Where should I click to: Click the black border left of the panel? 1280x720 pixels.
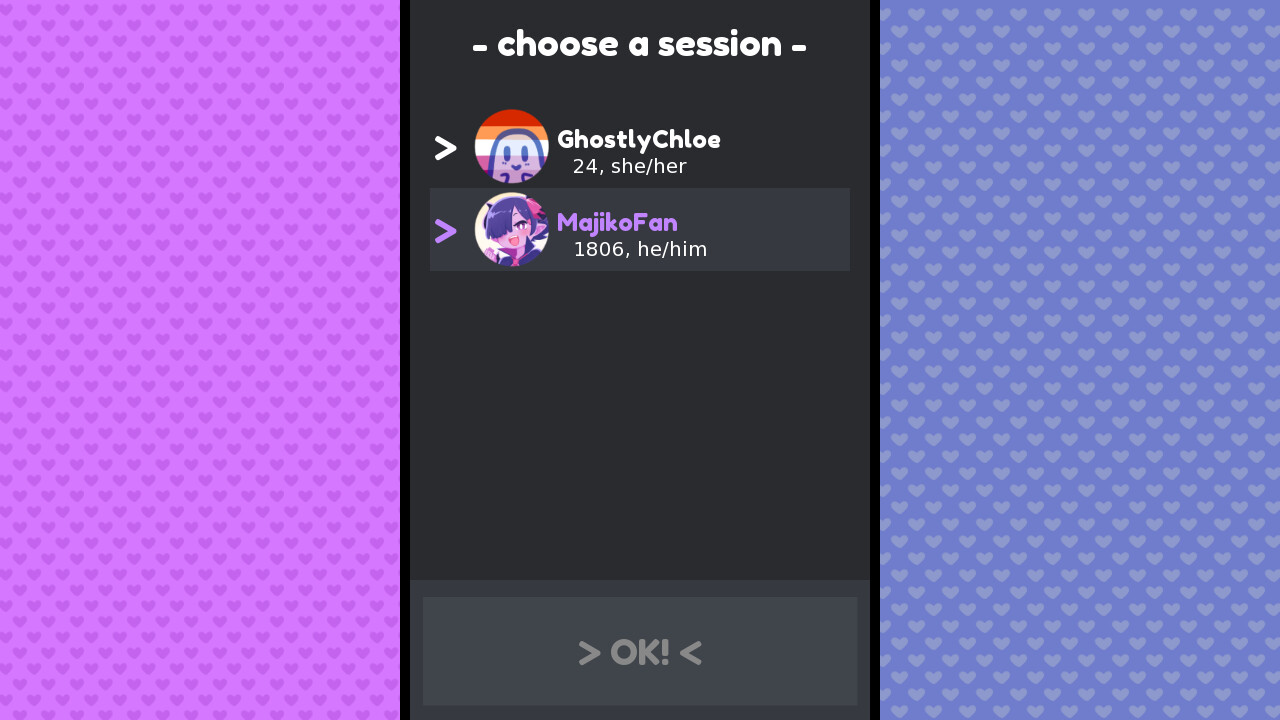click(405, 360)
